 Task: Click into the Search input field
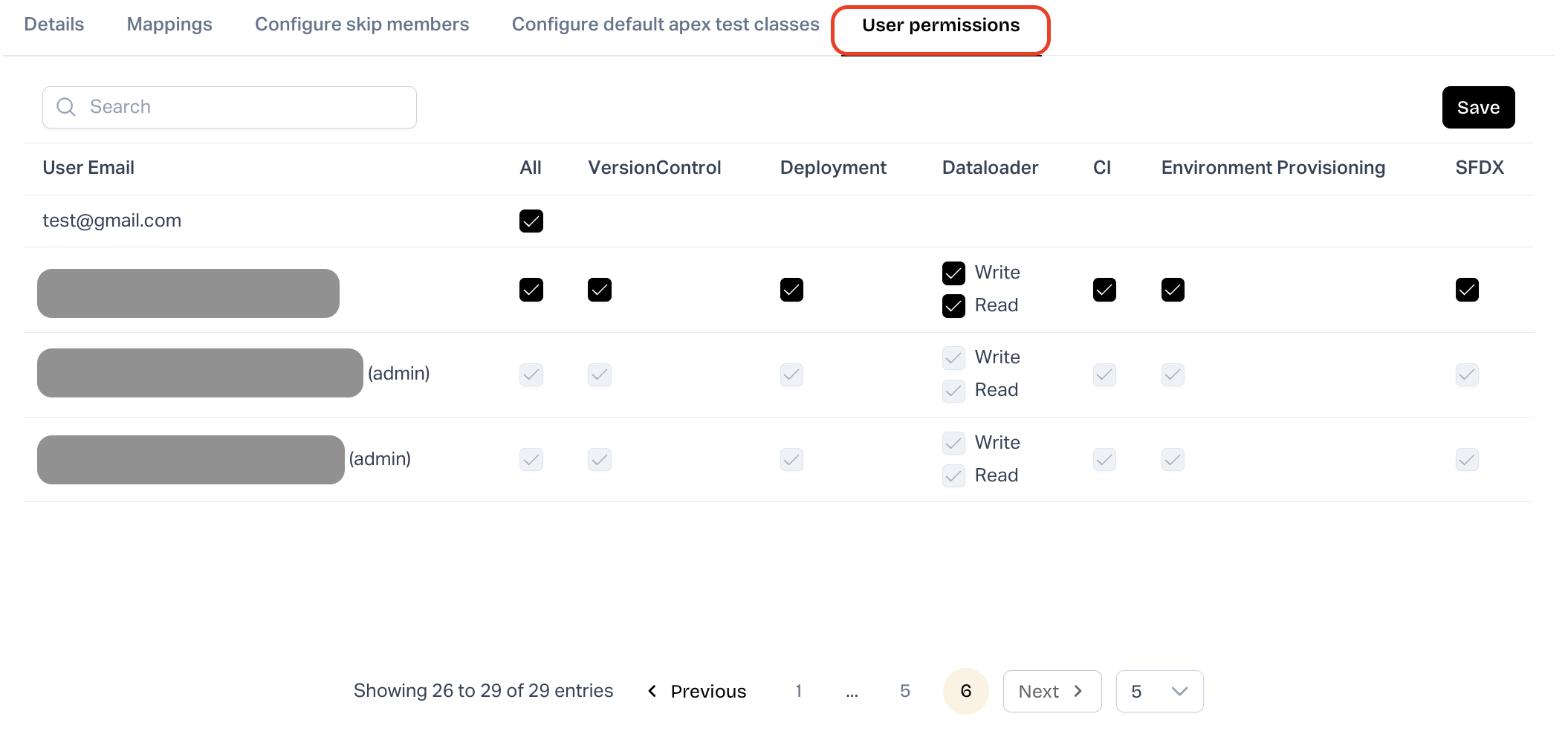coord(245,107)
